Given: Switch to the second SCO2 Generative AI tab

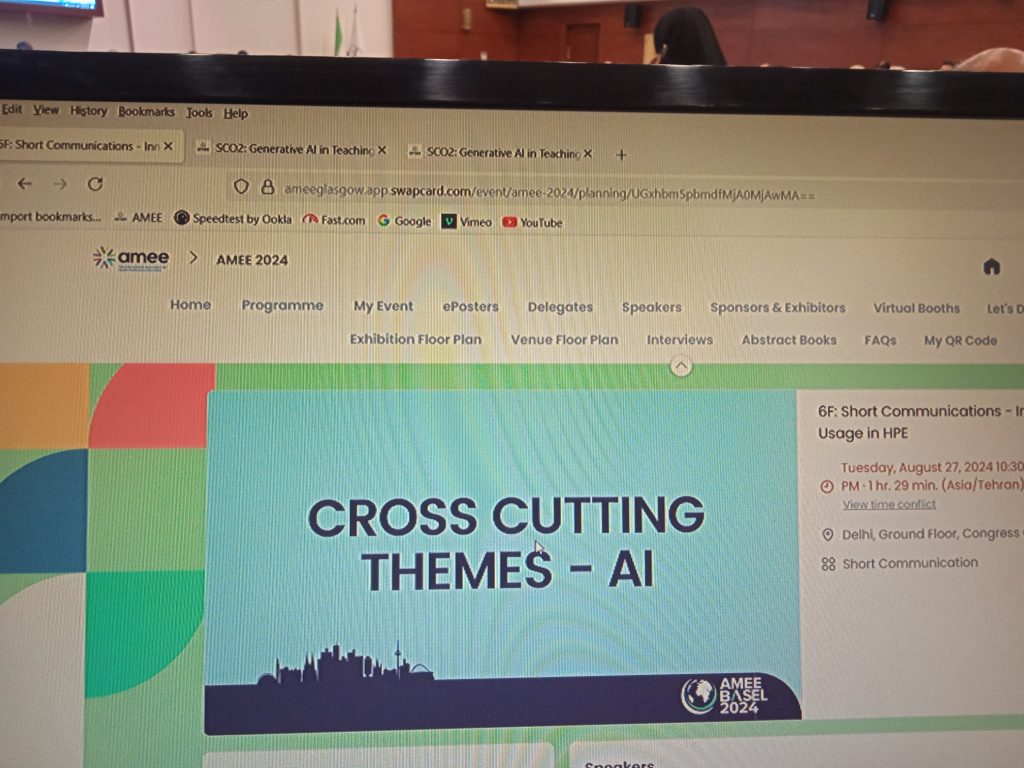Looking at the screenshot, I should click(x=502, y=153).
